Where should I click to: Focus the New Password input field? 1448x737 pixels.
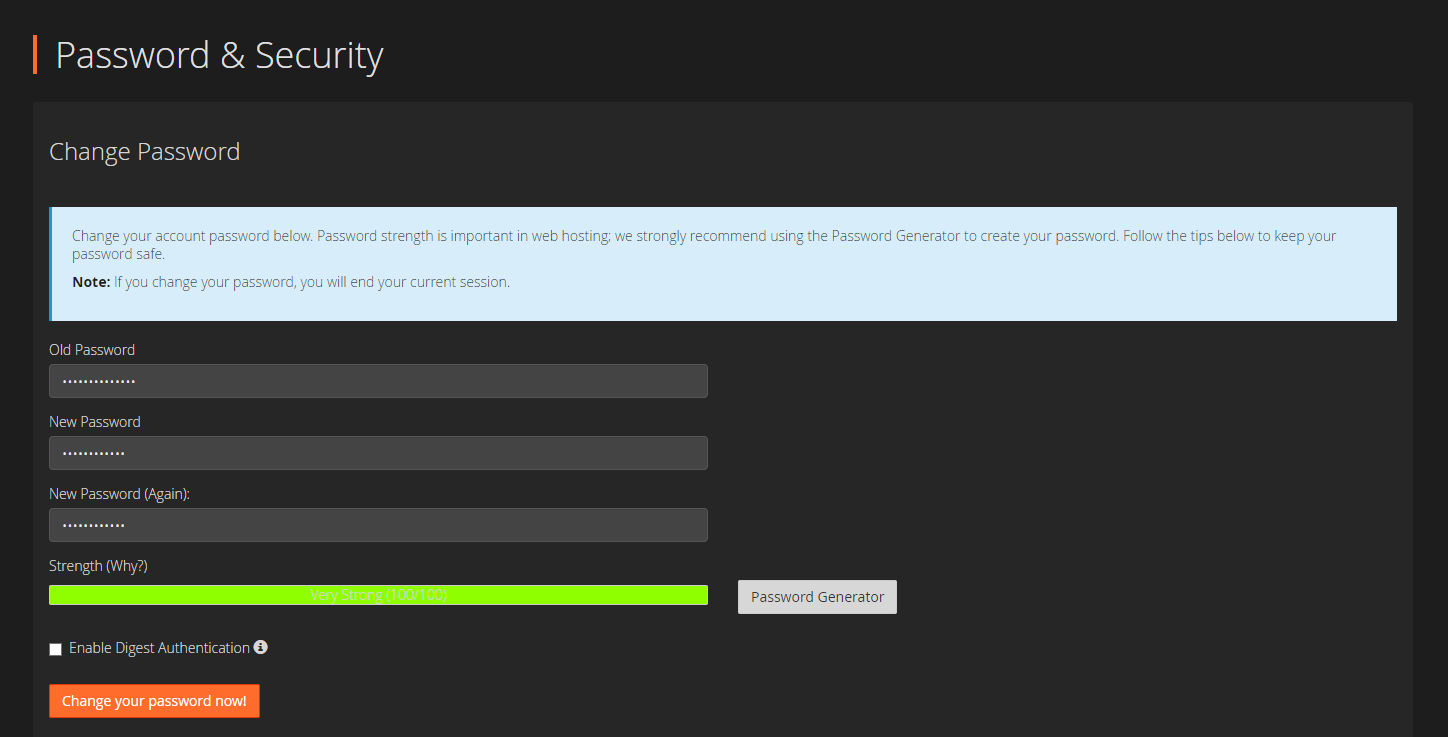pos(378,452)
